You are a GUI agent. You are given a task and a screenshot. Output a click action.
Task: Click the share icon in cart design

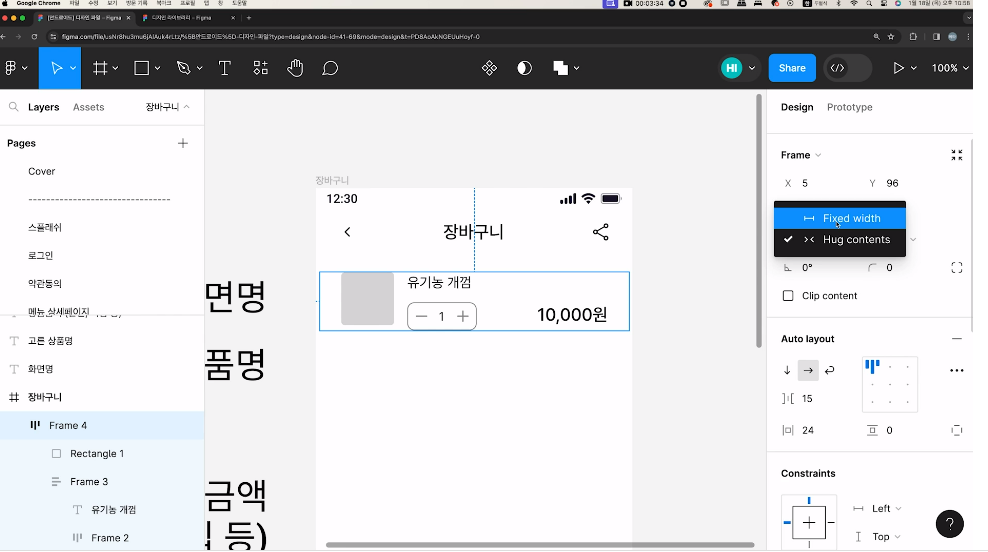click(x=600, y=232)
